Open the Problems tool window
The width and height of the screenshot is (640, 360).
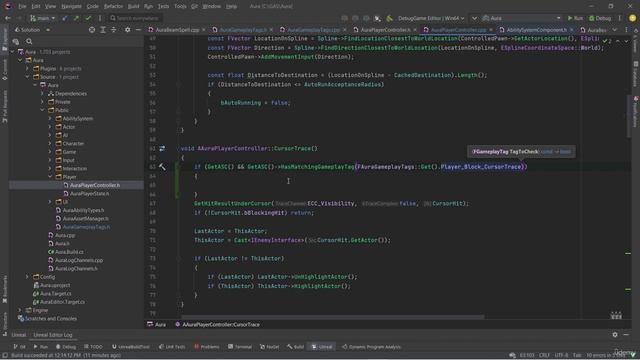[x=207, y=347]
